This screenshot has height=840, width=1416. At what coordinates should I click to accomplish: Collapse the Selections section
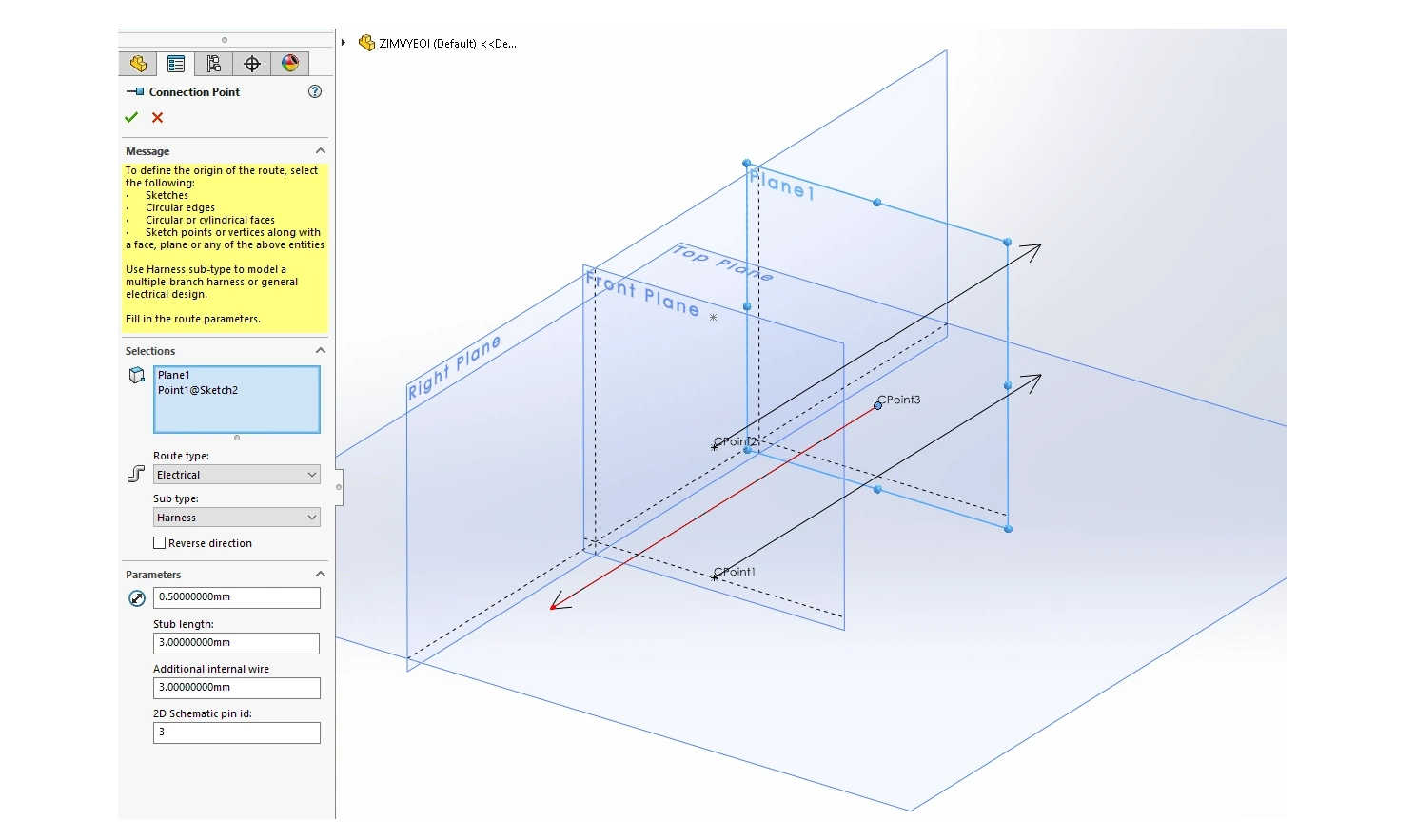point(321,350)
